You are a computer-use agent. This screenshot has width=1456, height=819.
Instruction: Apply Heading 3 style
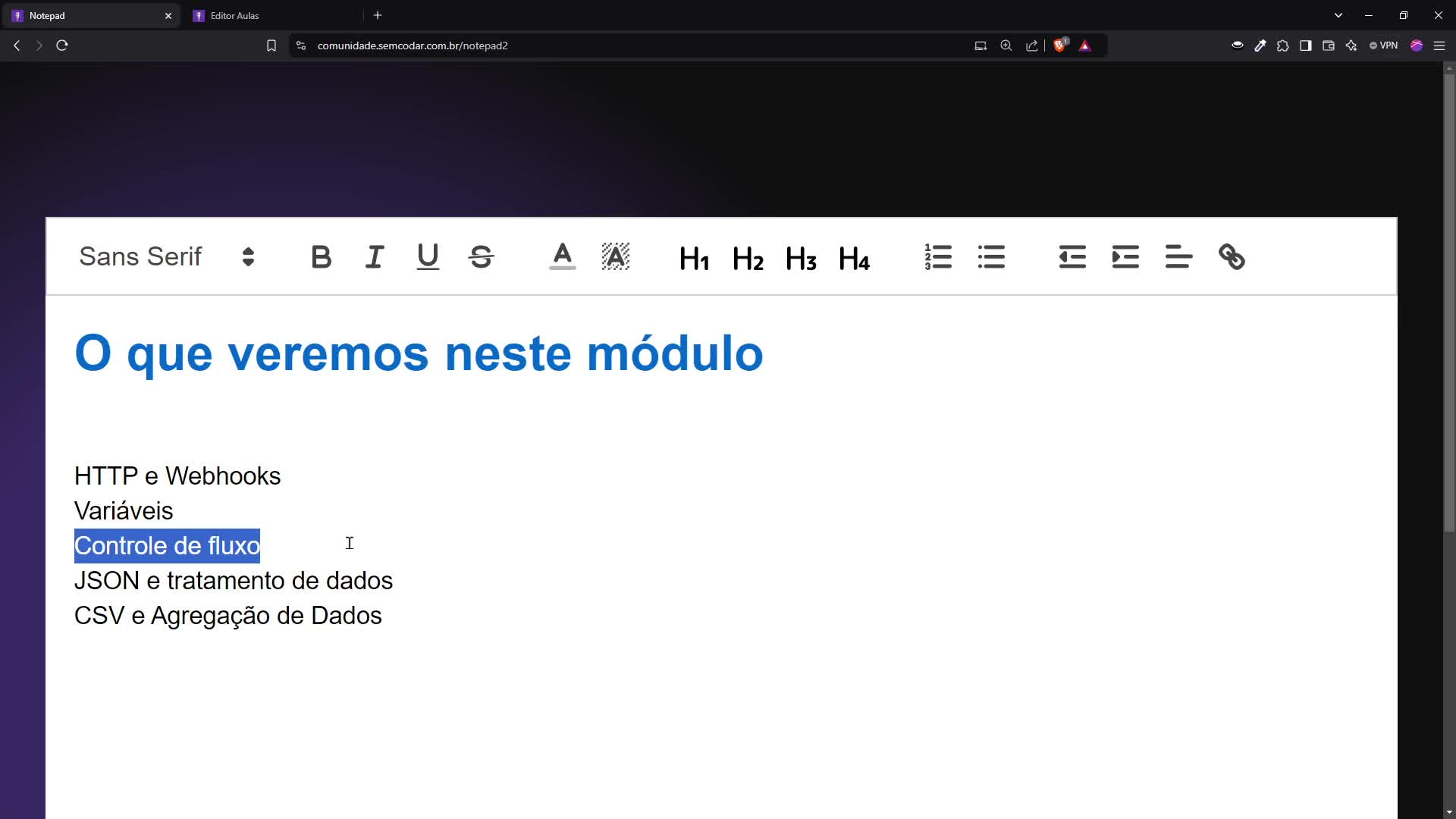point(801,259)
